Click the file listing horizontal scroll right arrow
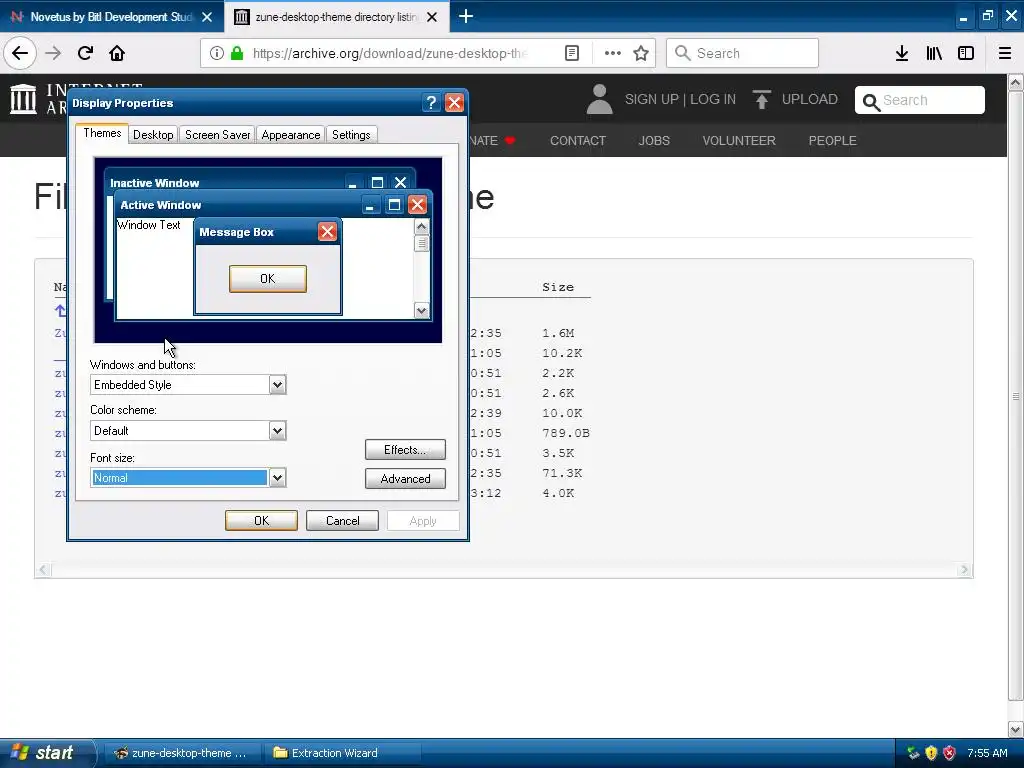This screenshot has width=1024, height=768. pyautogui.click(x=964, y=569)
